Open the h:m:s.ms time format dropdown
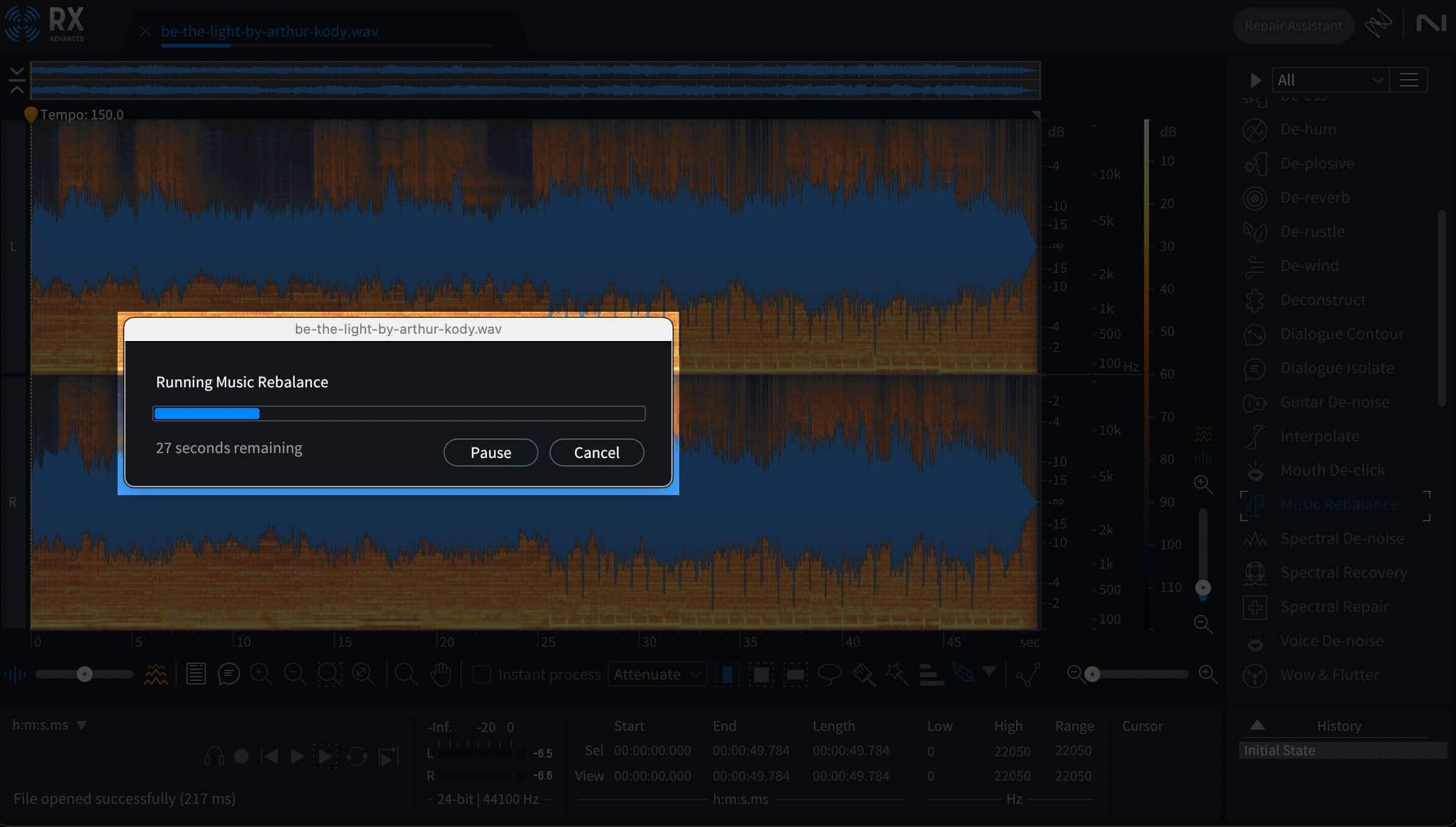 coord(49,725)
